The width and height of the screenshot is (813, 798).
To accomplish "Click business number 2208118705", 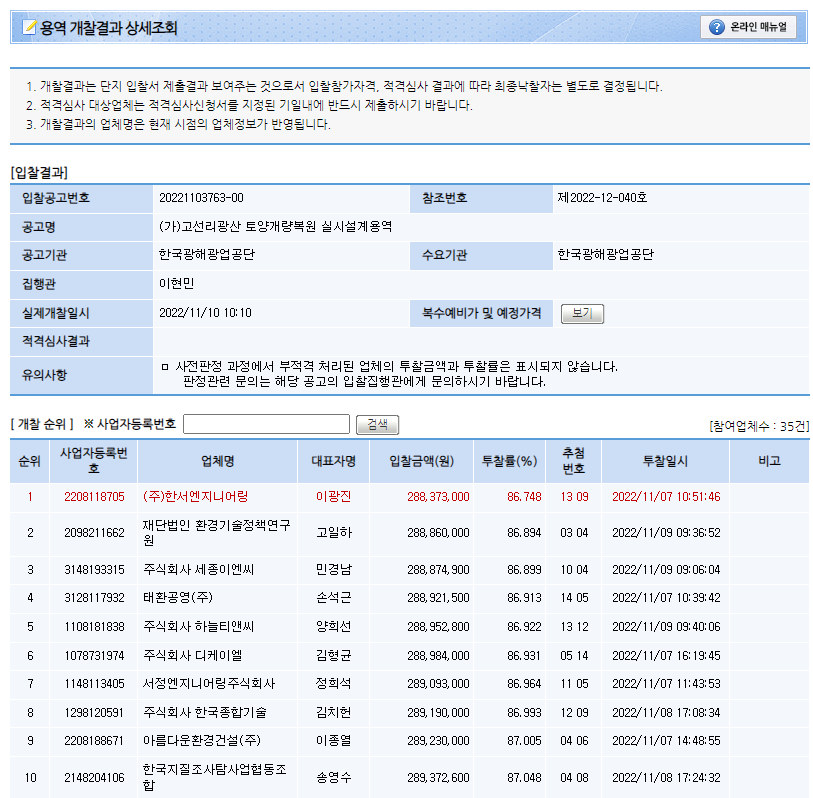I will (x=94, y=497).
